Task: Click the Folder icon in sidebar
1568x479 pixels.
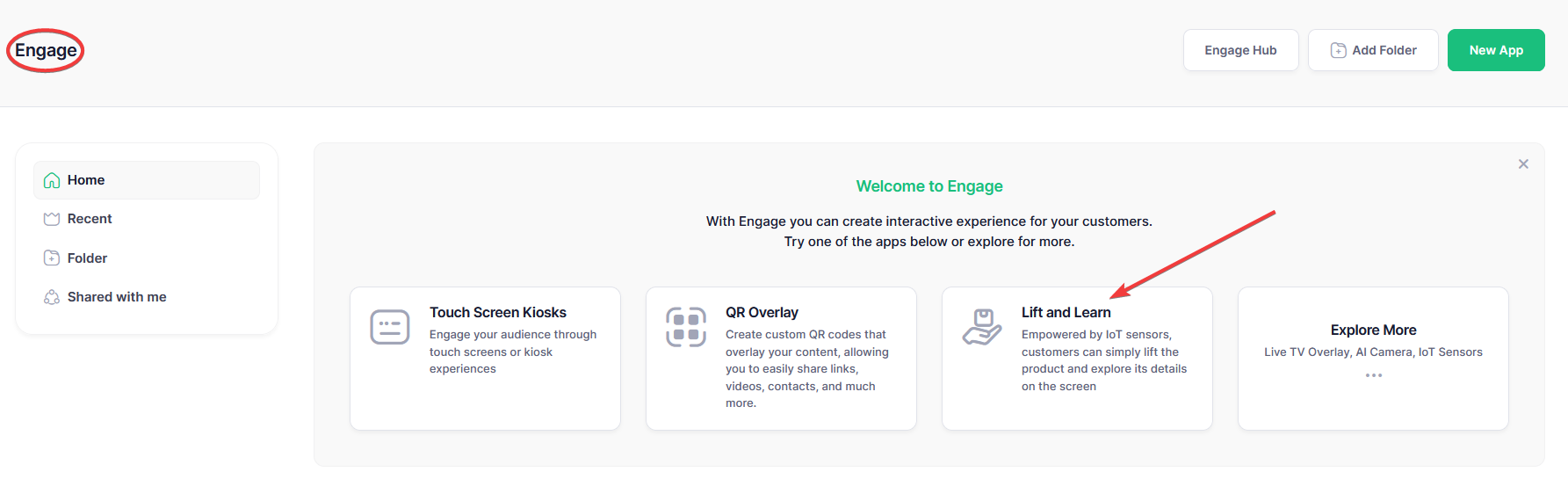Action: pos(52,258)
